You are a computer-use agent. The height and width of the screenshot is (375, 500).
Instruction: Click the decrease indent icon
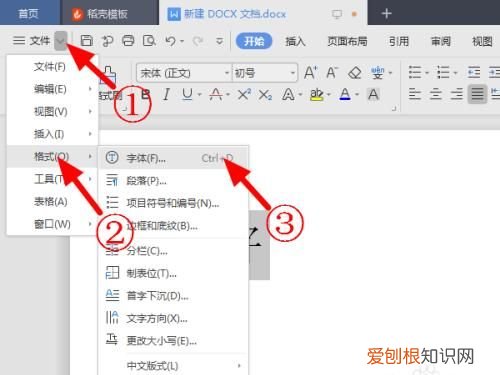[x=474, y=72]
